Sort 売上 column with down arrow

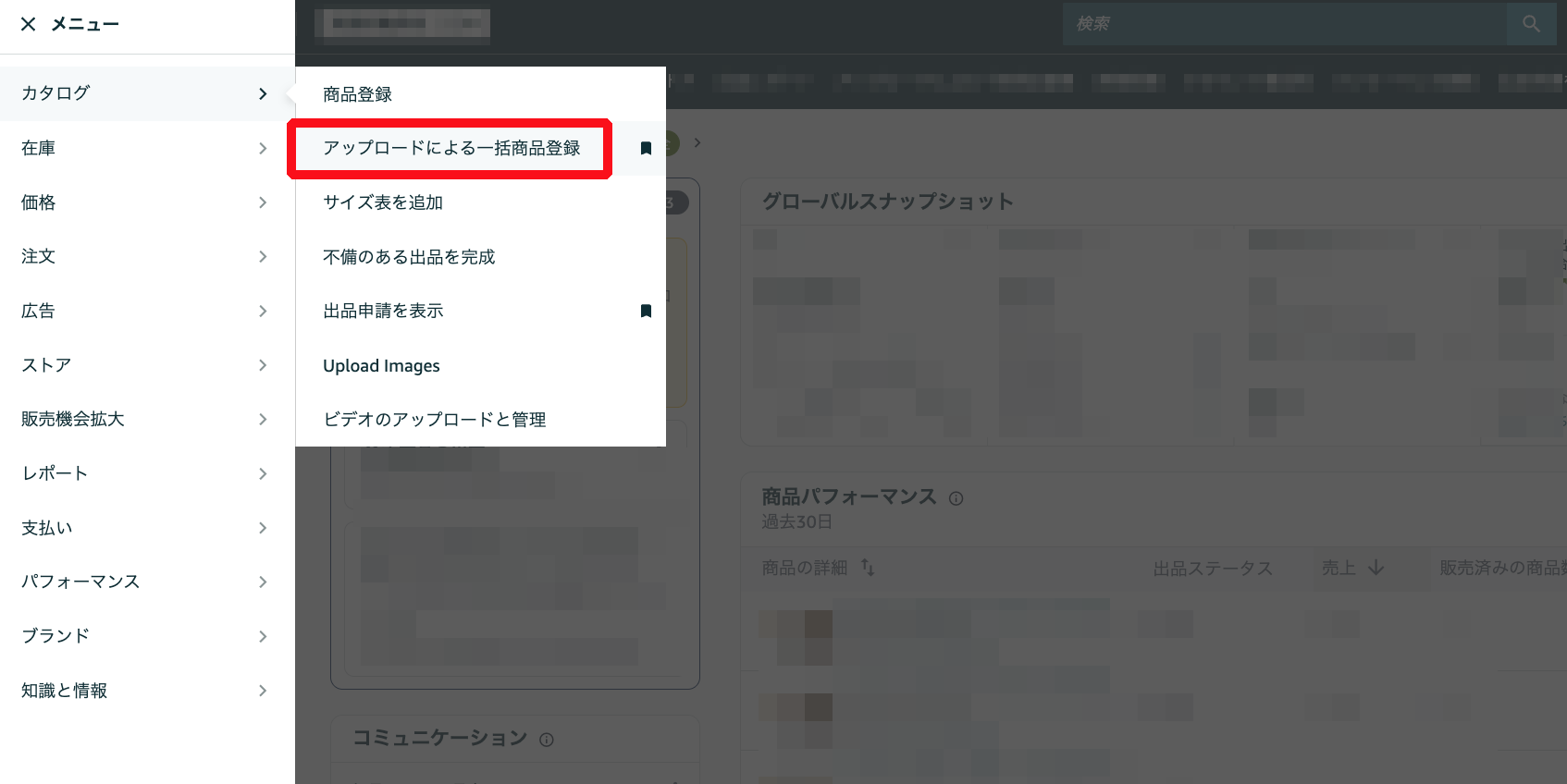click(1376, 568)
